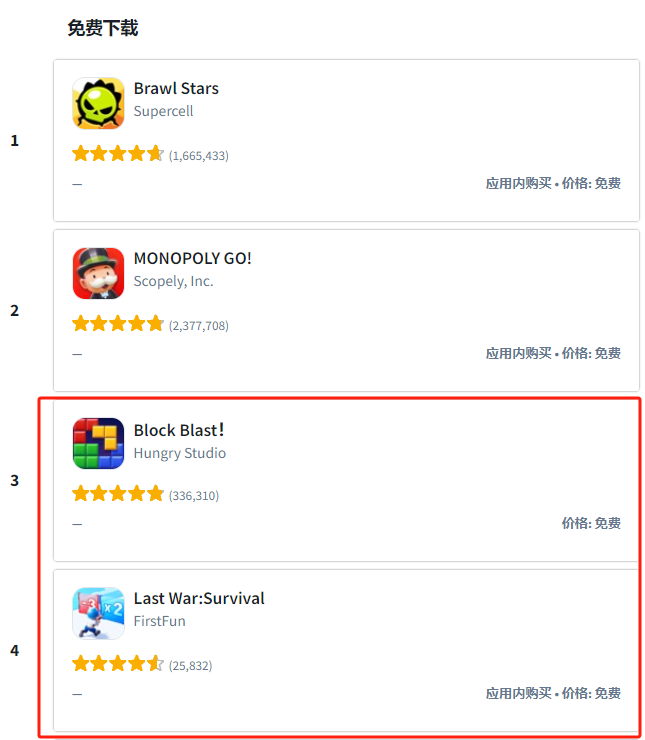Viewport: 645px width, 740px height.
Task: Click the MONOPOLY GO! app icon
Action: tap(98, 273)
